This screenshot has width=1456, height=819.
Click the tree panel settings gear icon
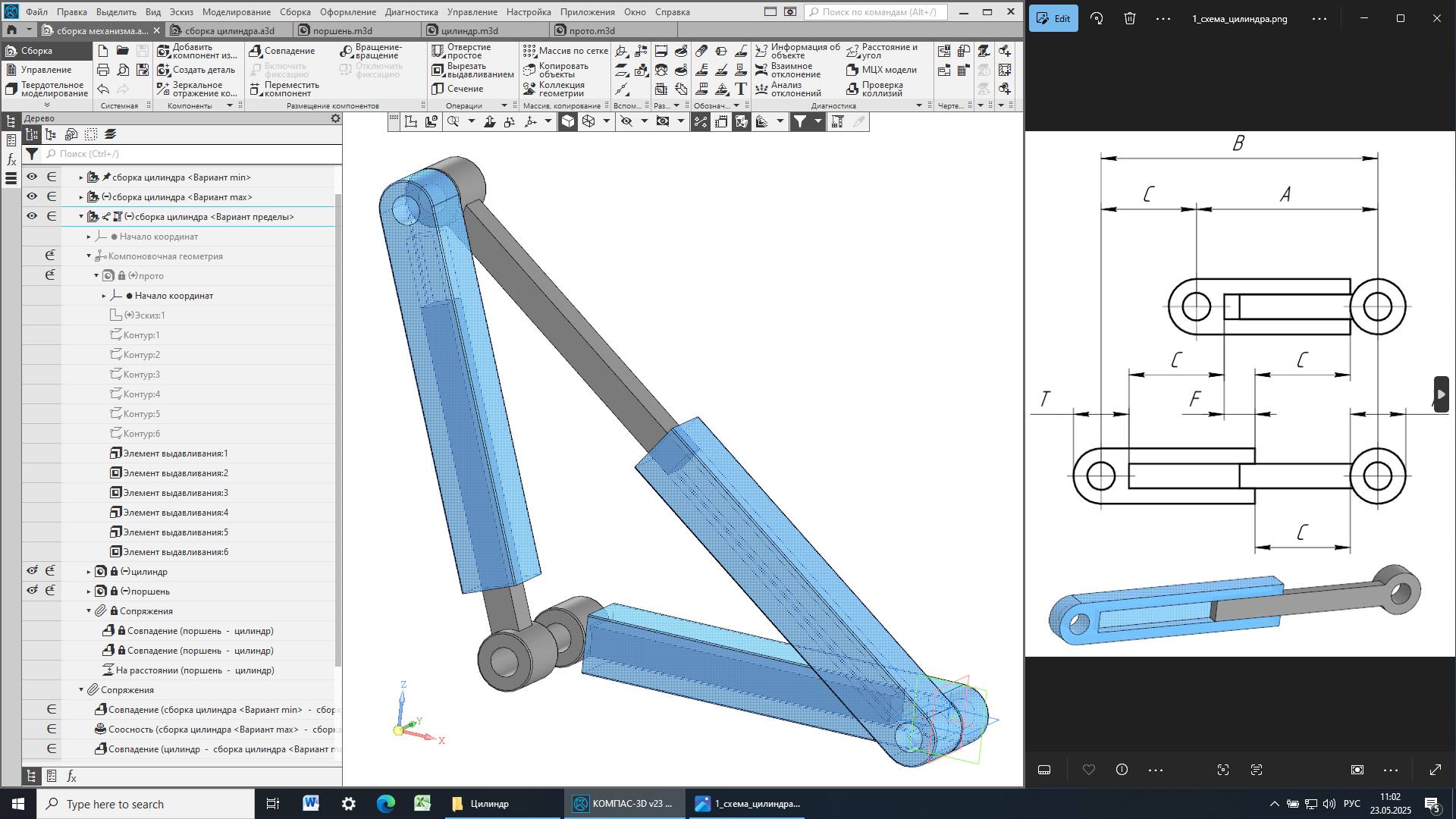click(x=335, y=118)
